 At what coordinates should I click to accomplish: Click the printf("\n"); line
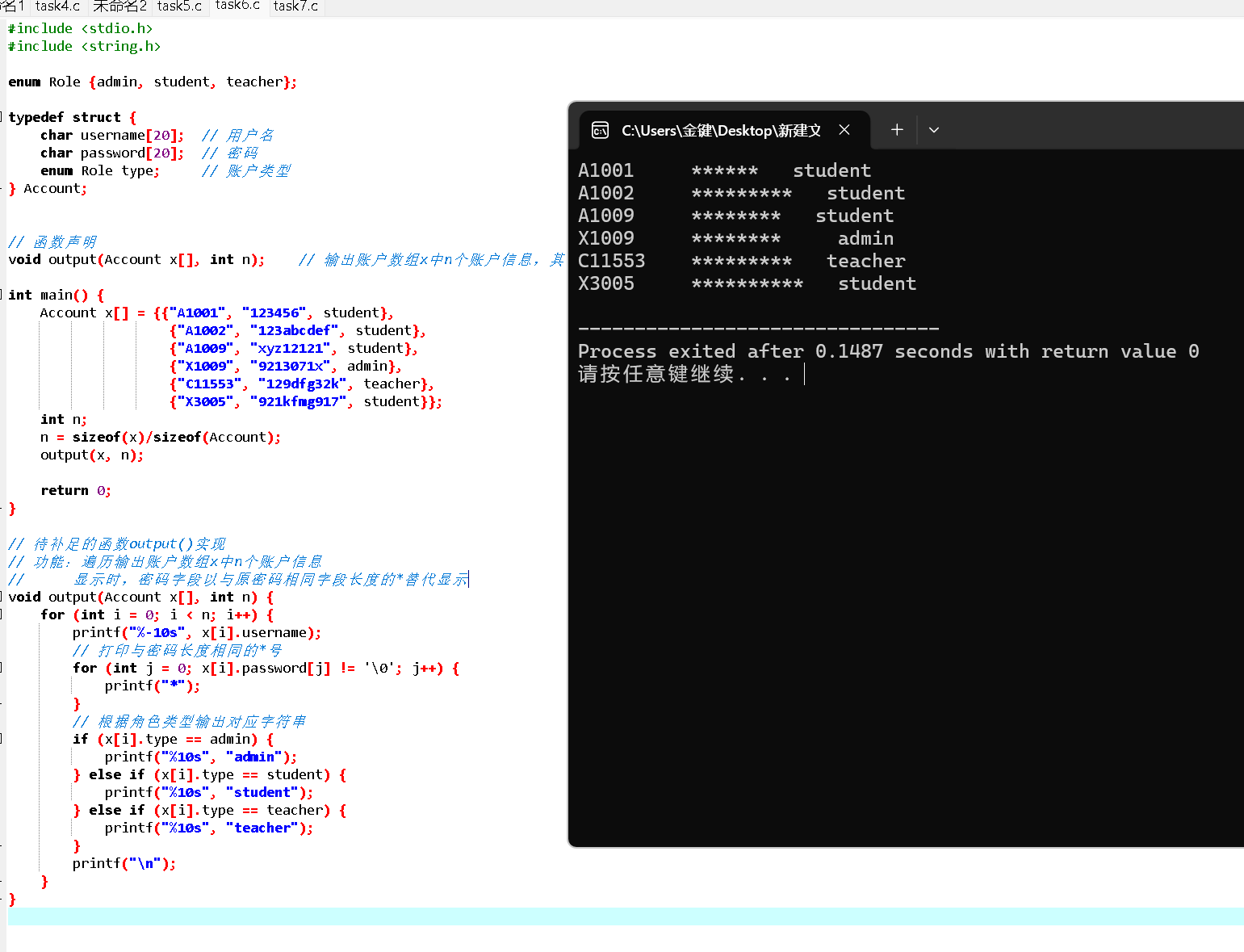[124, 863]
